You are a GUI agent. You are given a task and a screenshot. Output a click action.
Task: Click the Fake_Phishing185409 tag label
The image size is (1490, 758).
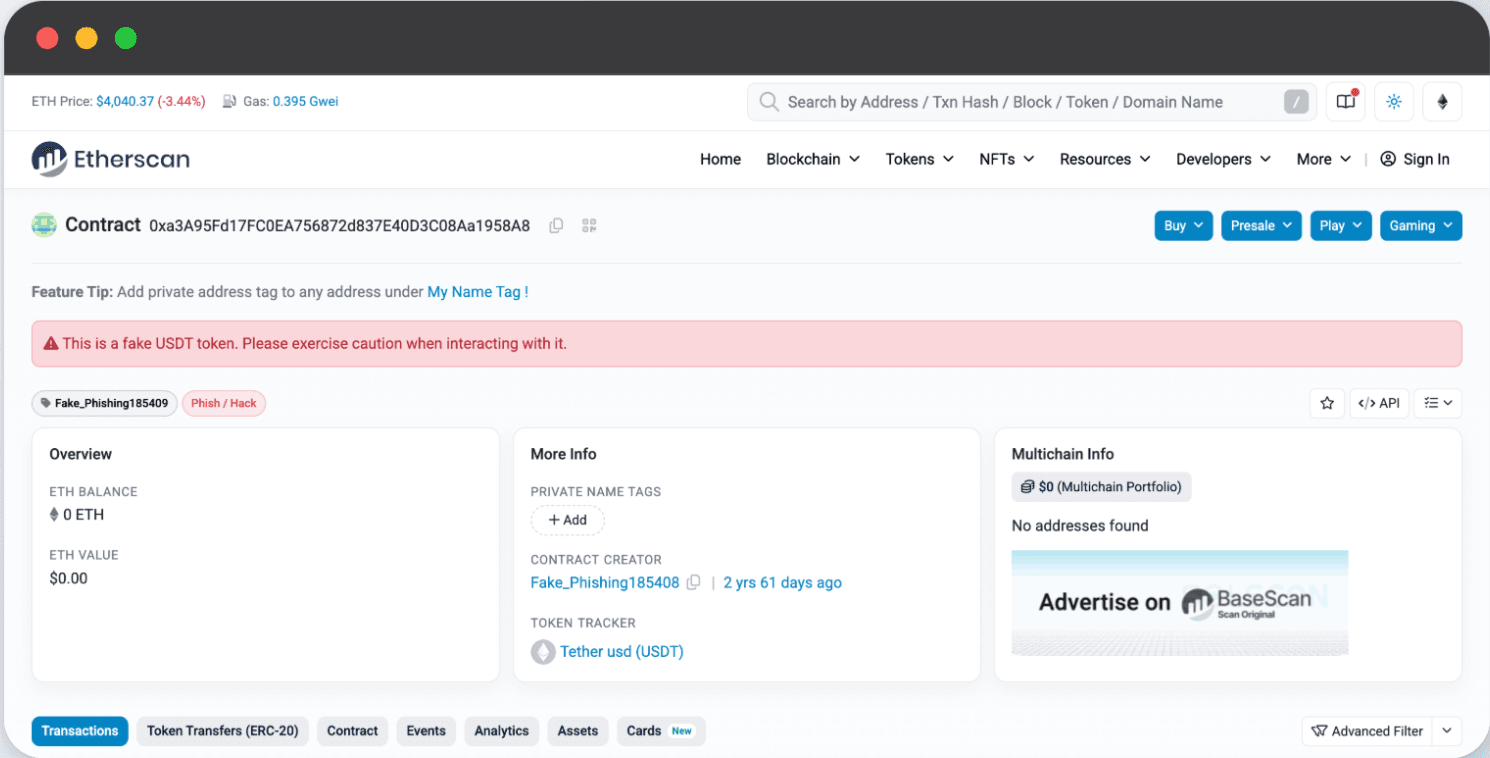[x=105, y=403]
